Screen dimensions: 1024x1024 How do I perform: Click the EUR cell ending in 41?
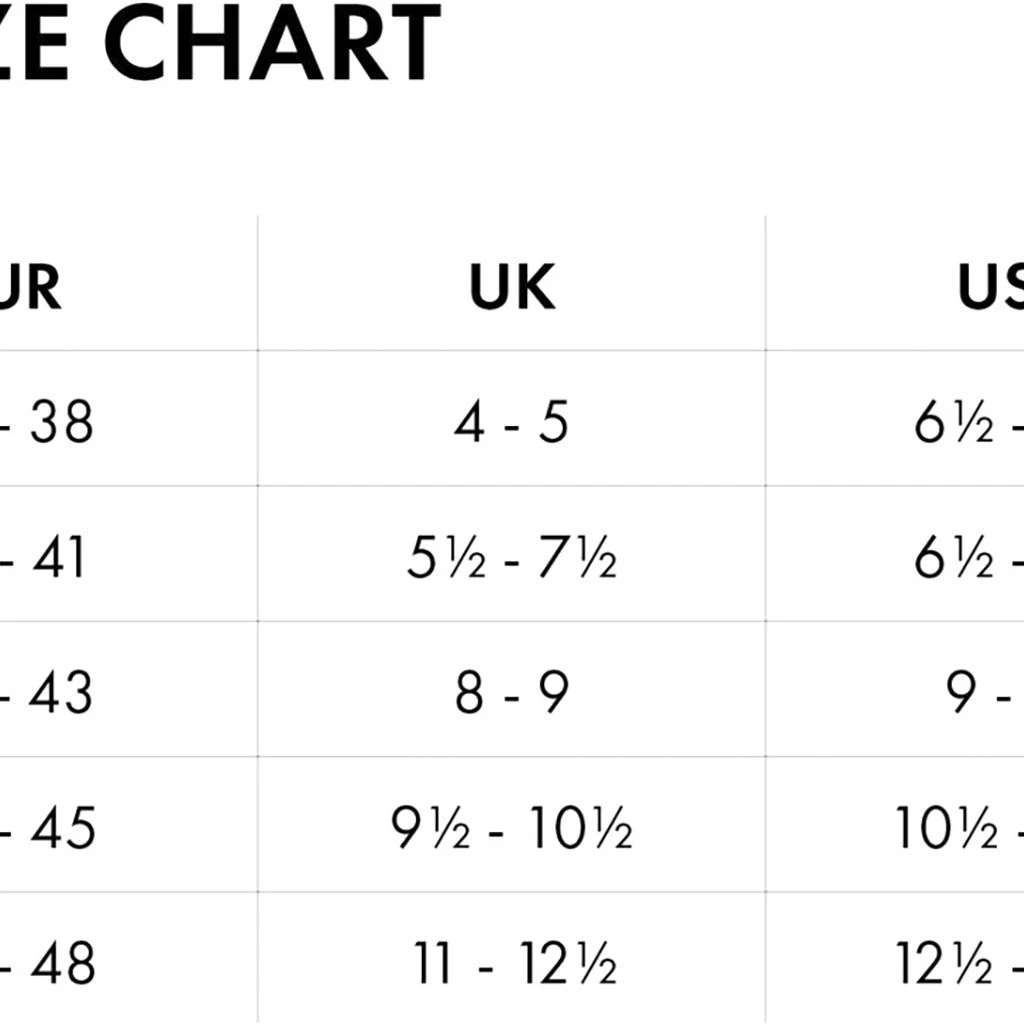tap(48, 558)
